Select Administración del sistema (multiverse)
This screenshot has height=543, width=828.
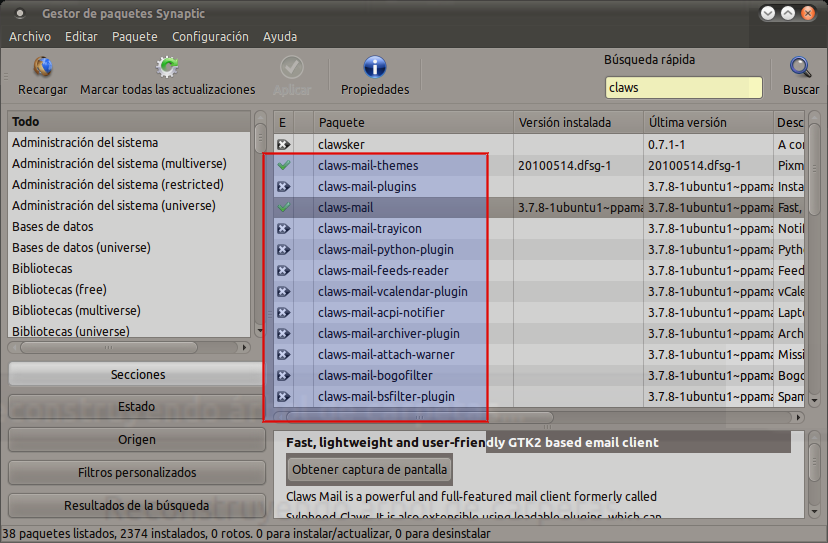129,164
